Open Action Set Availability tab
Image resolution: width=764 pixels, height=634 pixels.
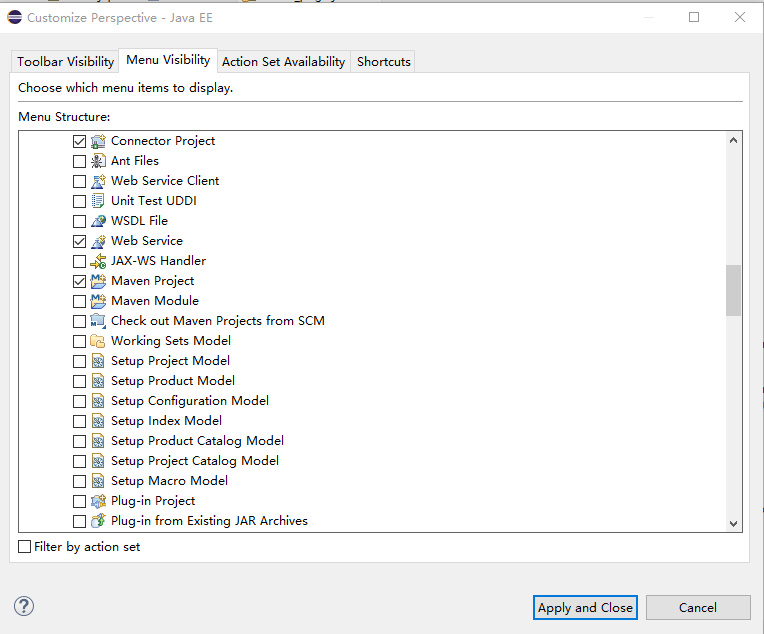(284, 62)
